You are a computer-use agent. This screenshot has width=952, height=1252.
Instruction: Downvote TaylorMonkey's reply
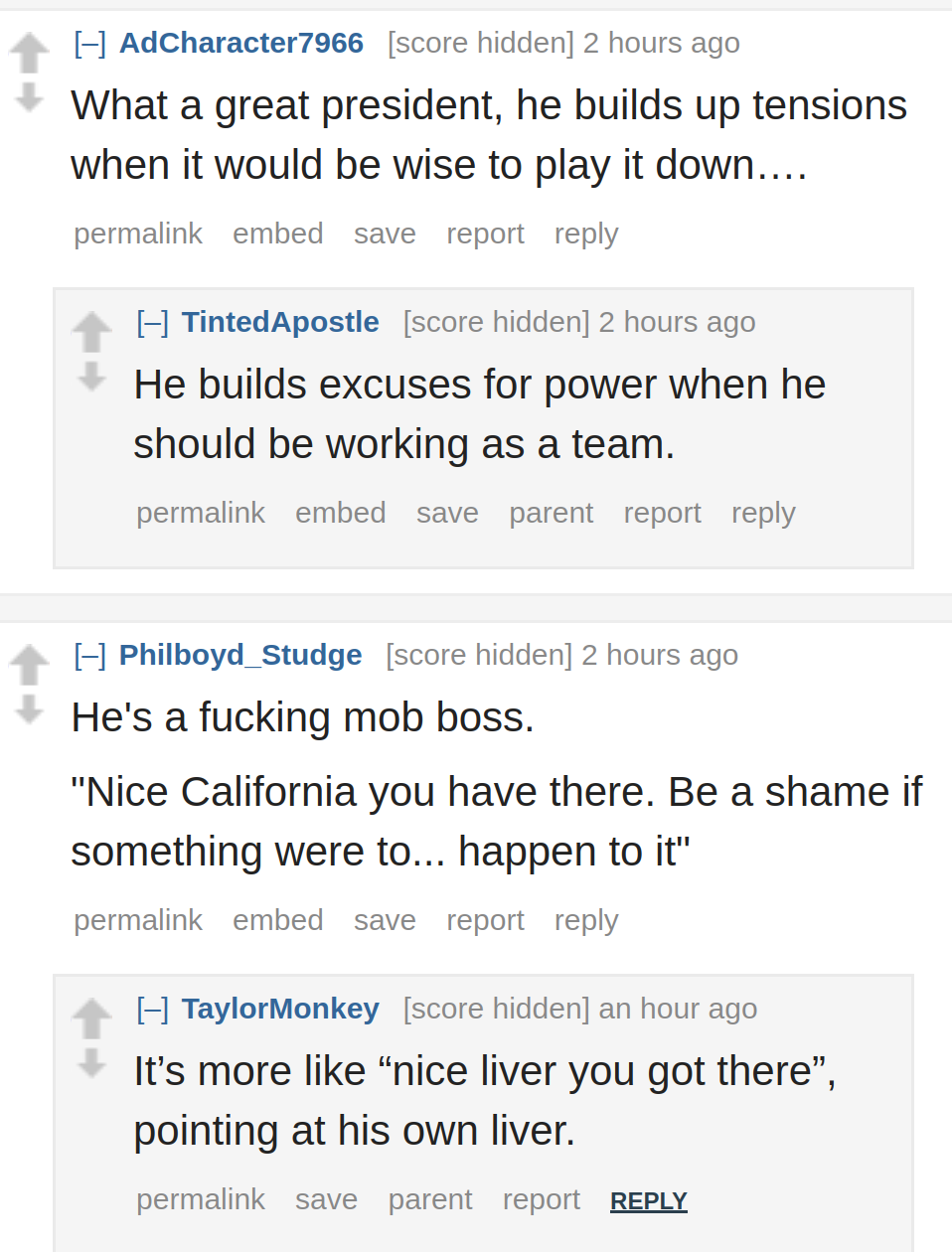point(92,1063)
